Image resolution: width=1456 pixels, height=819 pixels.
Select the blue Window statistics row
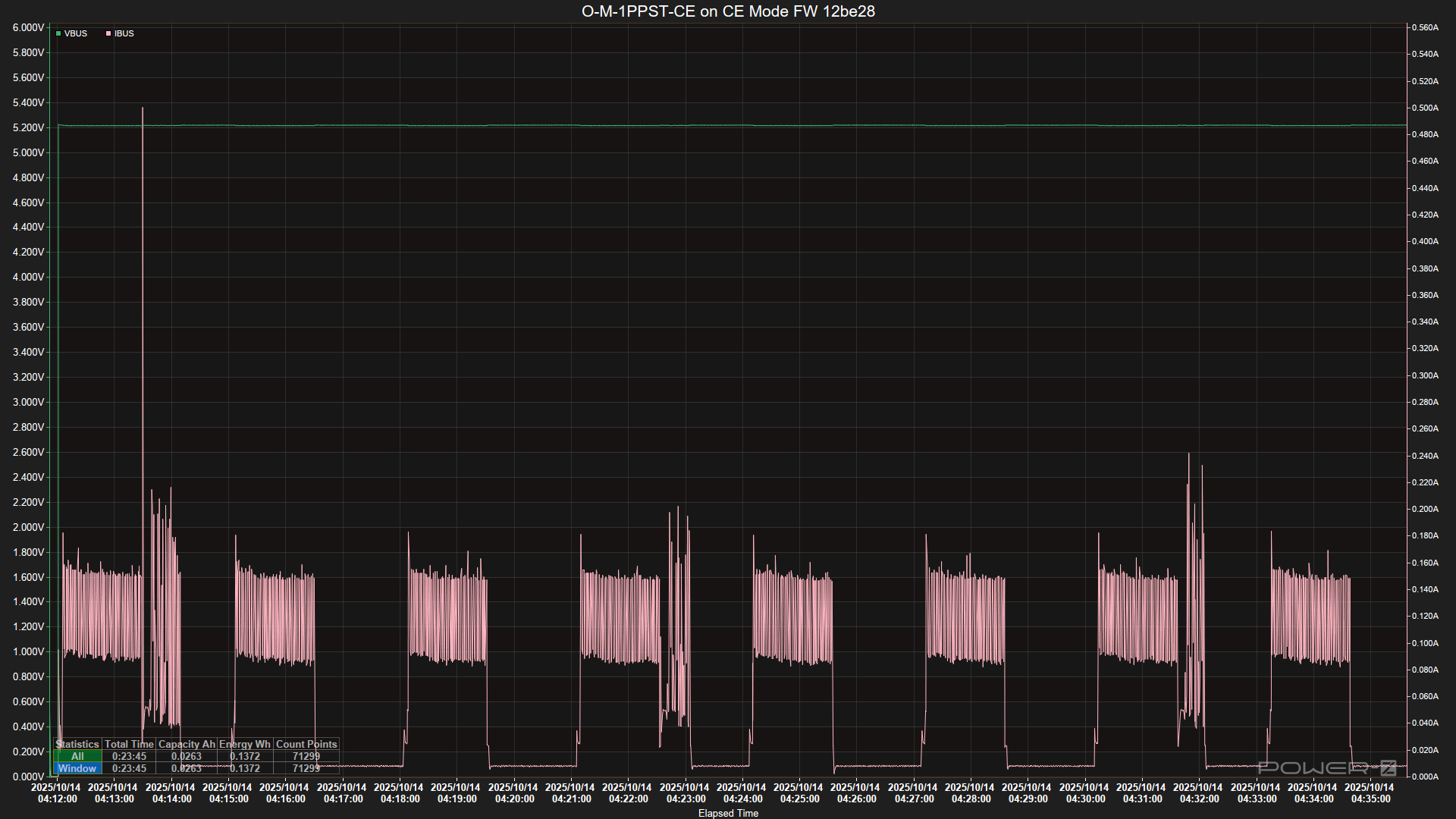[77, 768]
